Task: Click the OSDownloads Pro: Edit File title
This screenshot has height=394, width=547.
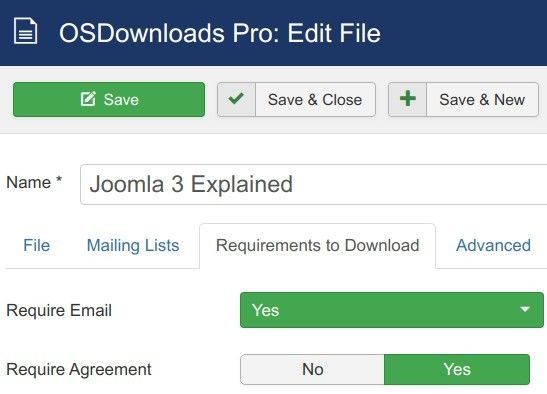Action: tap(220, 33)
